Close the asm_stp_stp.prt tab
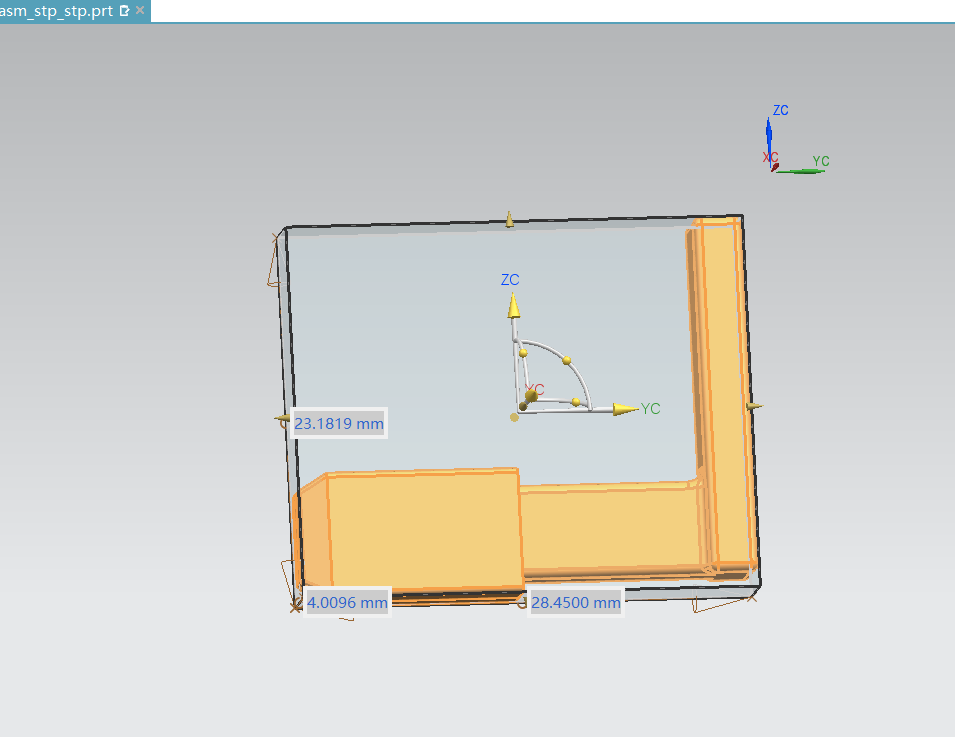 (x=139, y=11)
